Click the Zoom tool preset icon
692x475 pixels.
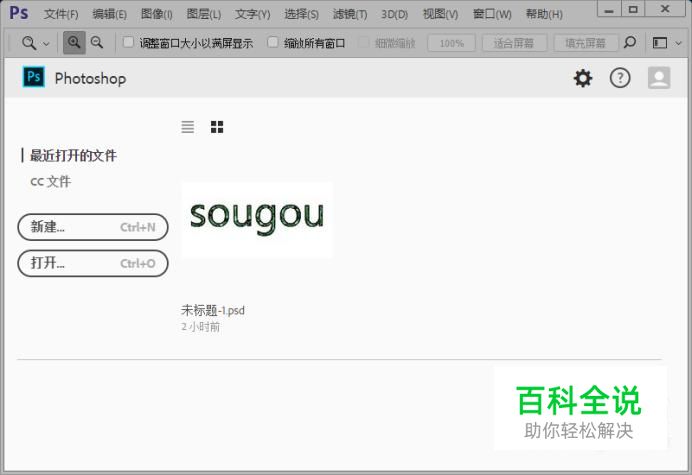coord(29,43)
